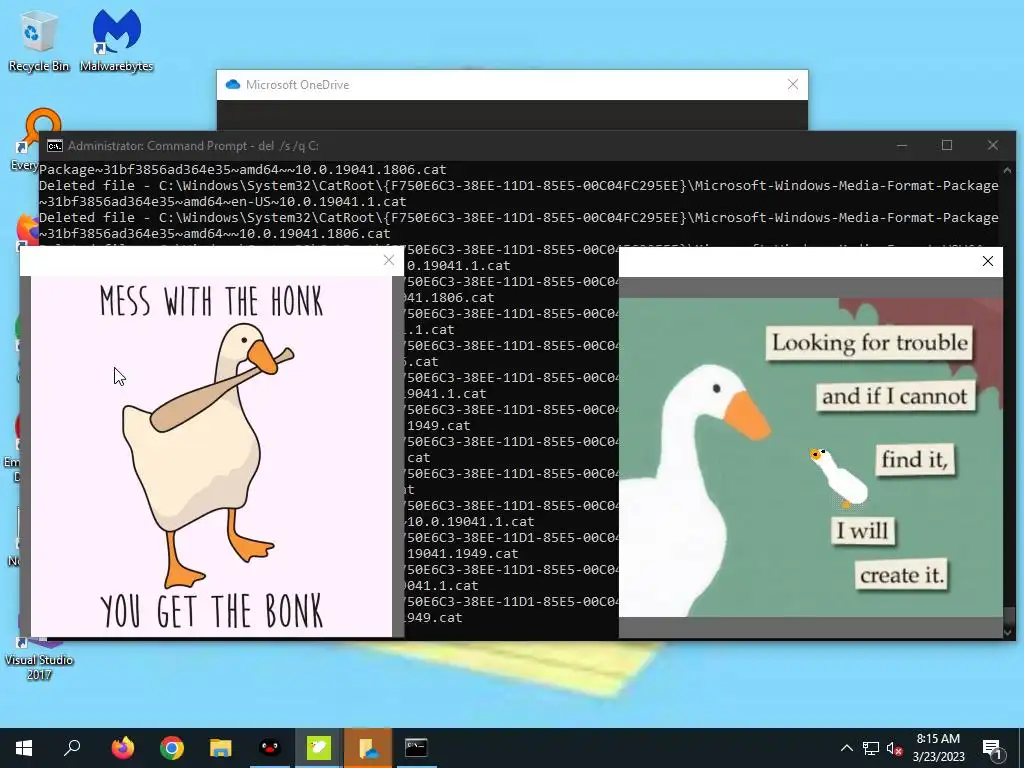
Task: Click the OneDrive cloud icon in title bar
Action: pos(232,85)
